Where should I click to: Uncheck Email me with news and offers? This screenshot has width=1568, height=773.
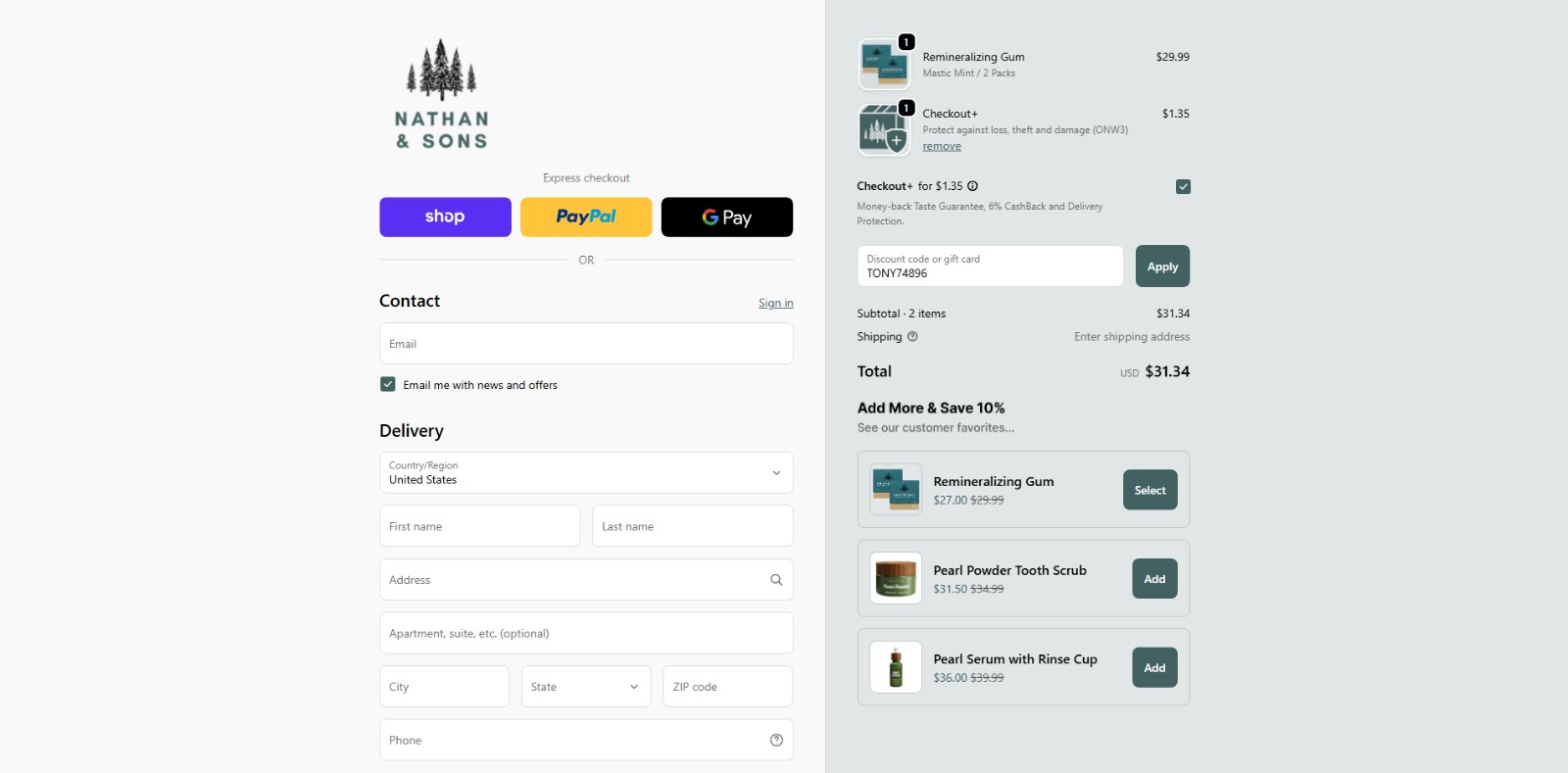point(388,385)
